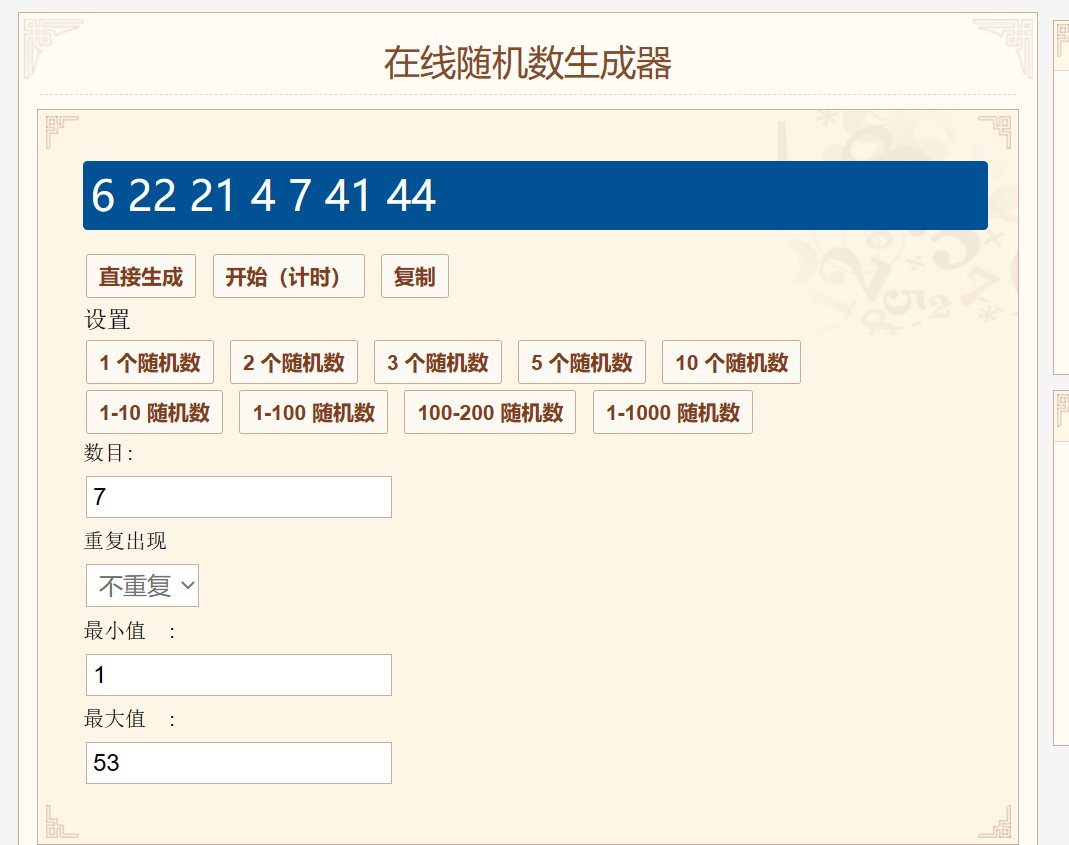Select the 2 个随机数 preset

[x=294, y=362]
